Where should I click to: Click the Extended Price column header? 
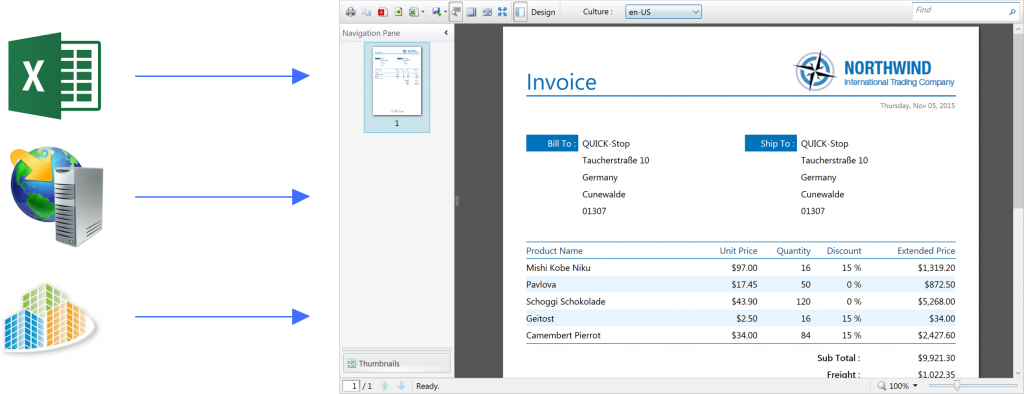point(926,251)
